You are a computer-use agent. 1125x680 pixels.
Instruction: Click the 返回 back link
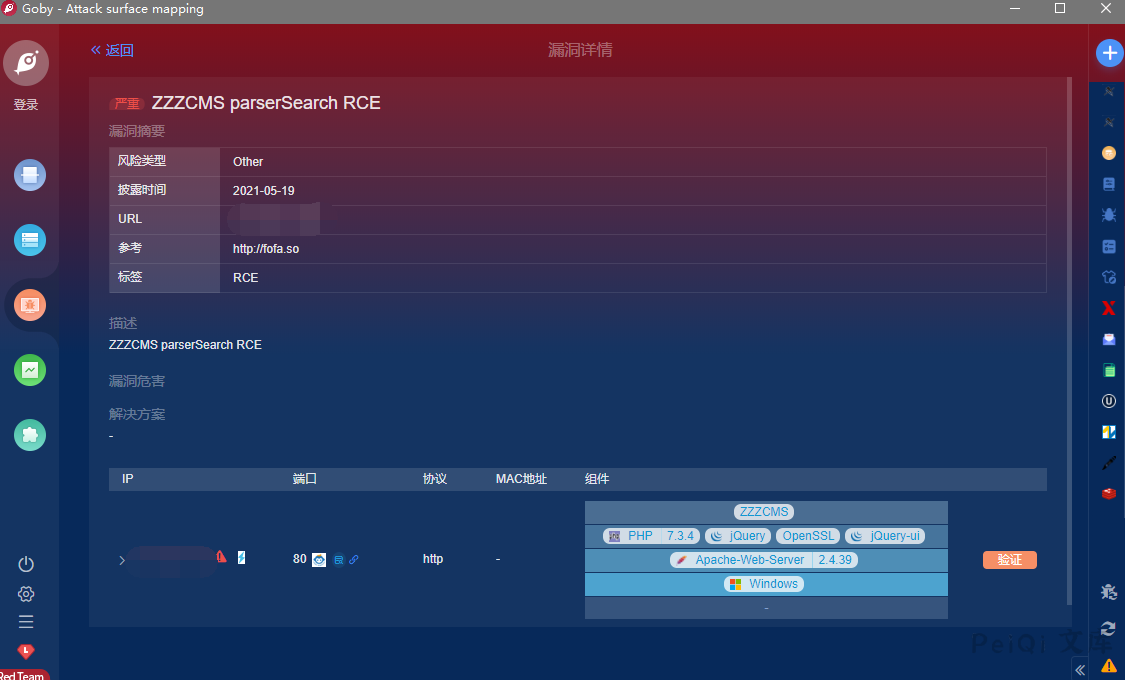coord(112,50)
